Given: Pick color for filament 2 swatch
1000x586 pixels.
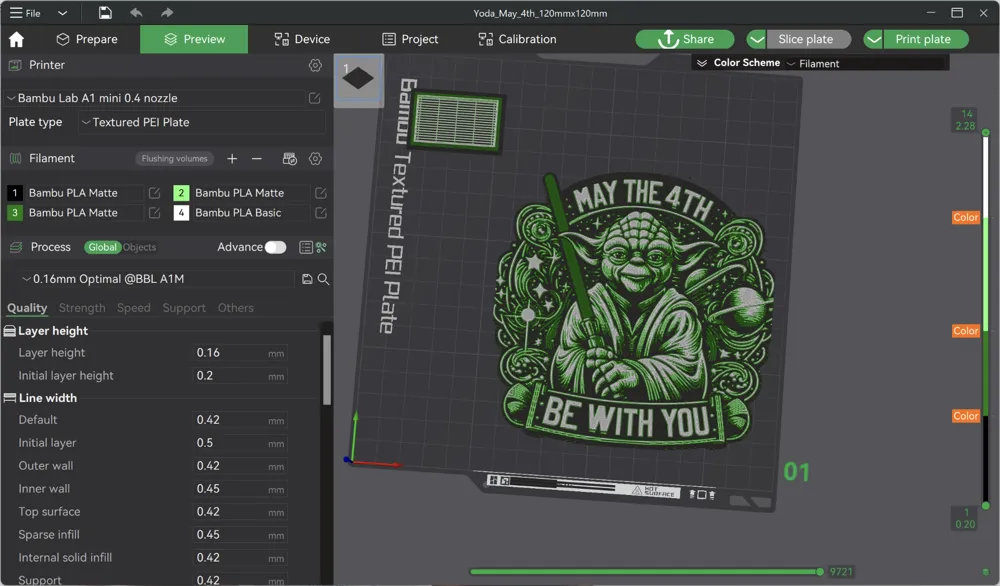Looking at the screenshot, I should pyautogui.click(x=181, y=193).
